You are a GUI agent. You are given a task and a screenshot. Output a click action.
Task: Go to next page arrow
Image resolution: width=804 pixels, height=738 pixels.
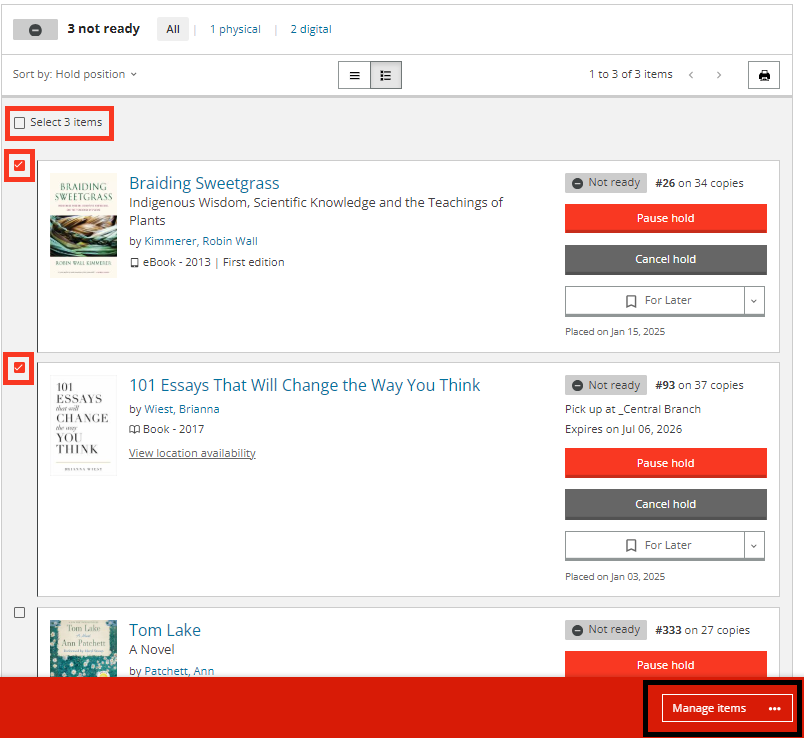coord(719,75)
